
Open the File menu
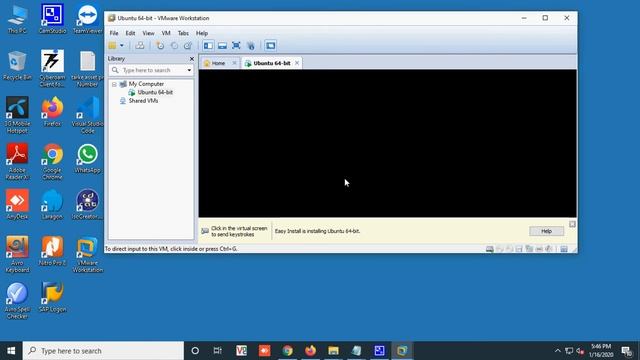click(114, 33)
